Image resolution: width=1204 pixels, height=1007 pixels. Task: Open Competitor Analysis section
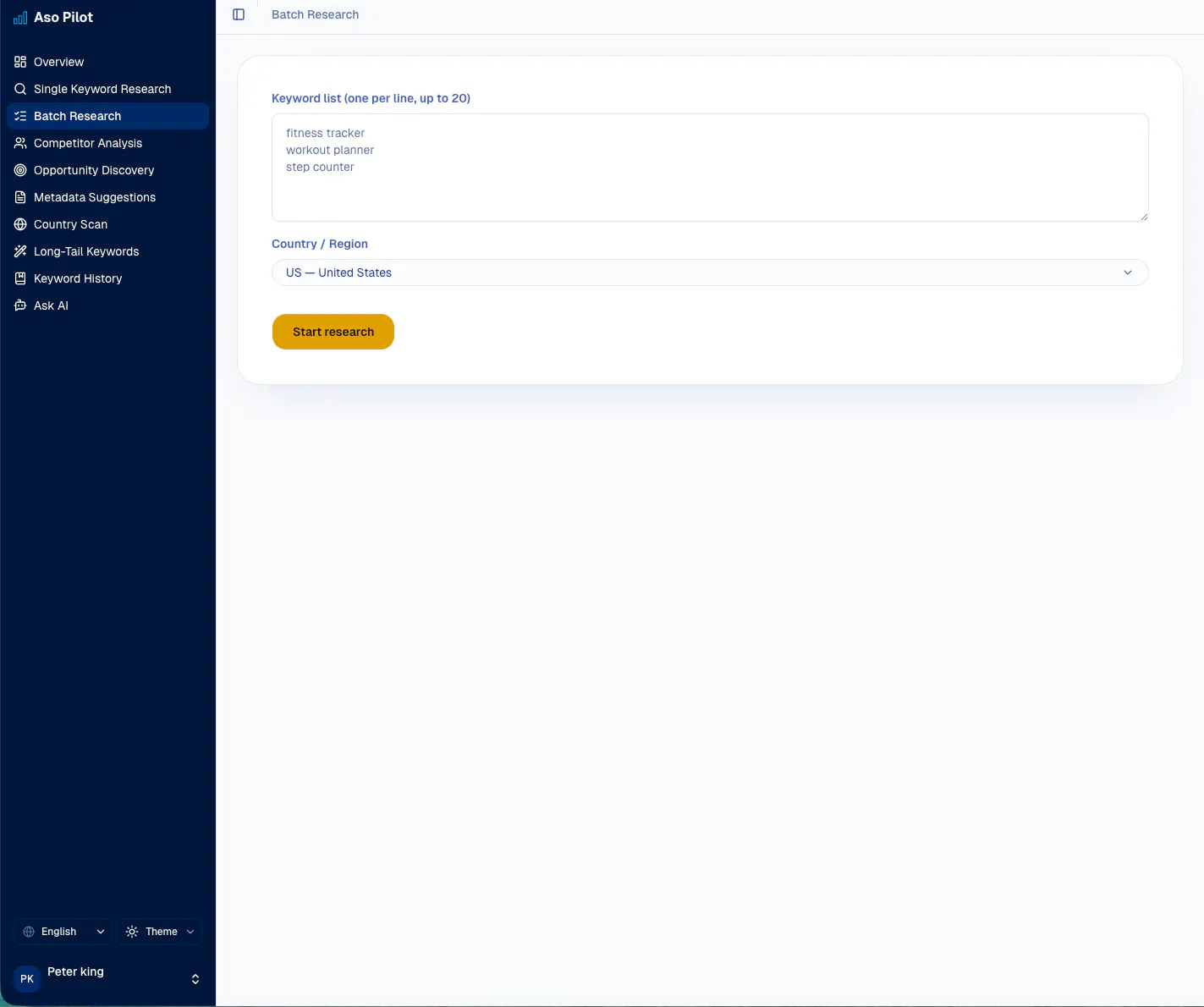(x=107, y=143)
